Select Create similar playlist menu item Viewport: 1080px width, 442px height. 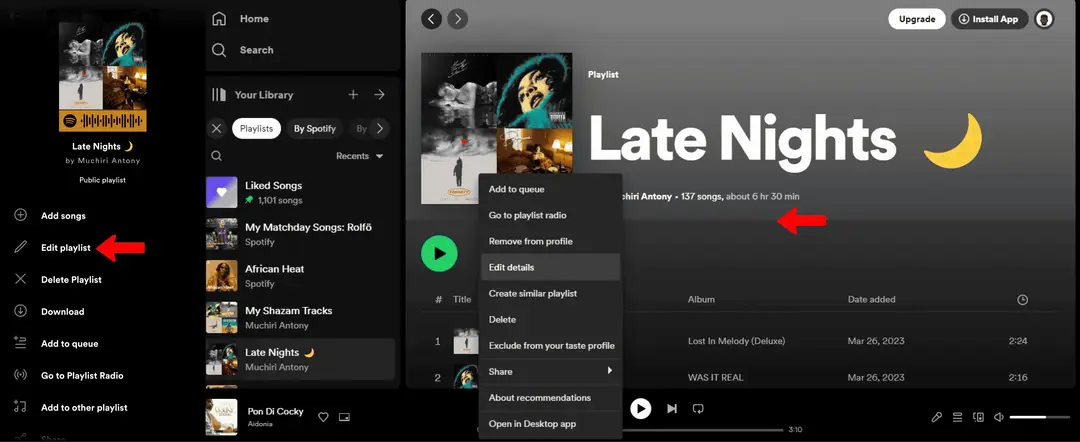pyautogui.click(x=550, y=293)
